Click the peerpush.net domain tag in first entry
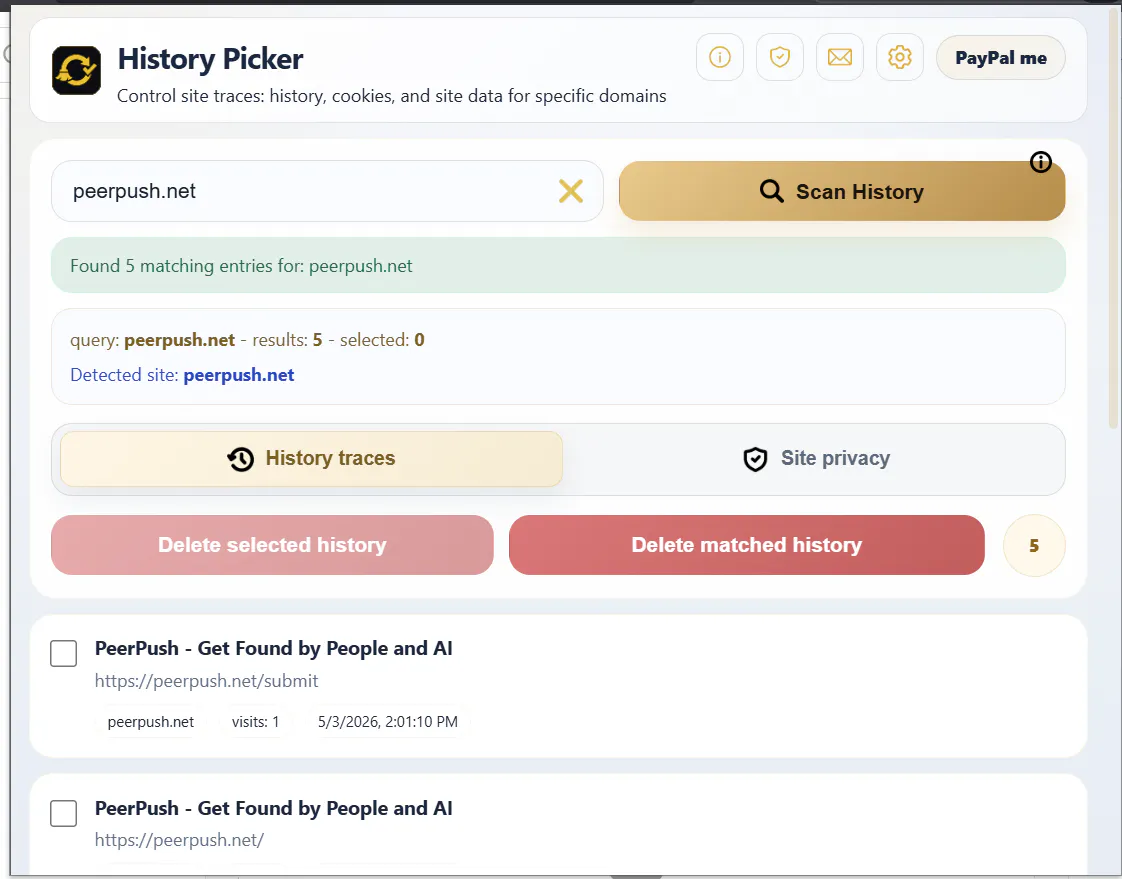This screenshot has width=1122, height=879. [x=151, y=722]
